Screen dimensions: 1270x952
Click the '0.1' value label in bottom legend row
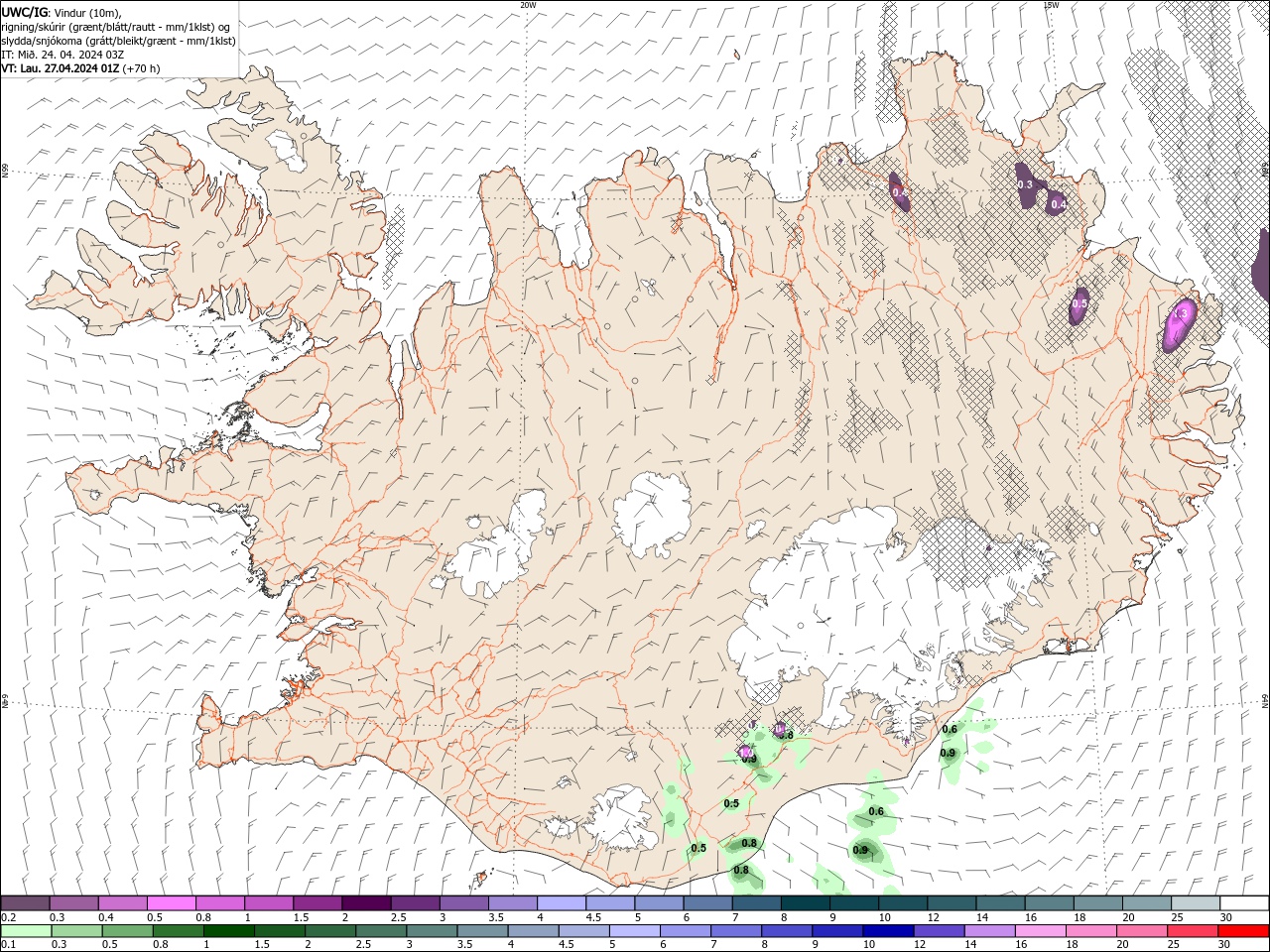[x=8, y=945]
